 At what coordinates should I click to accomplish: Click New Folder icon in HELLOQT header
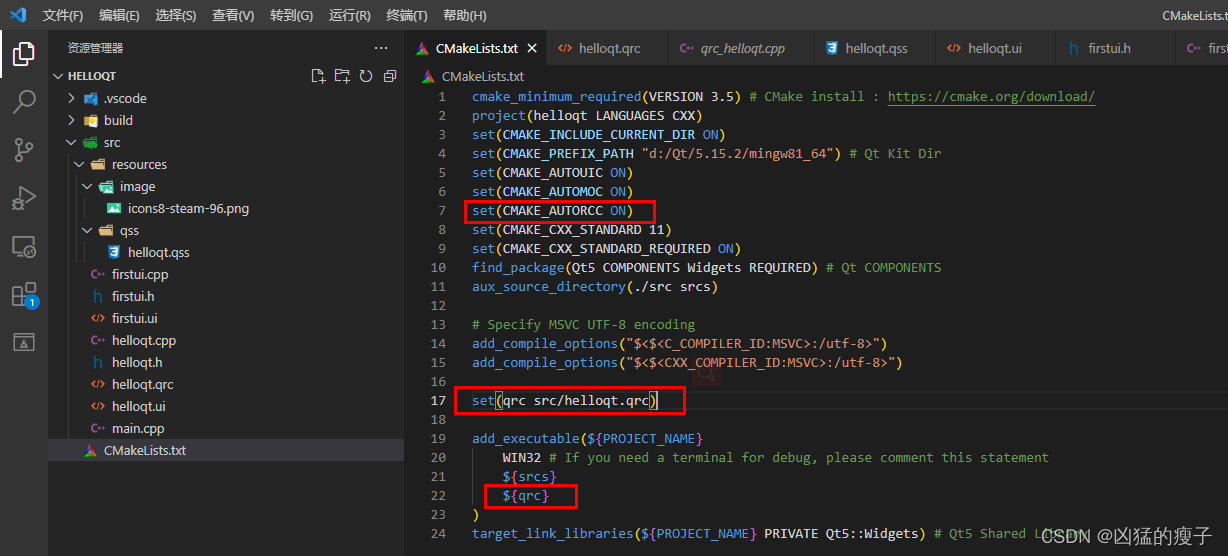(x=342, y=76)
